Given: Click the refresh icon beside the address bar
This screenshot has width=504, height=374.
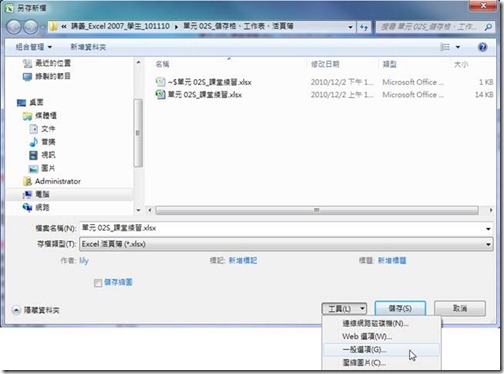Looking at the screenshot, I should (364, 27).
